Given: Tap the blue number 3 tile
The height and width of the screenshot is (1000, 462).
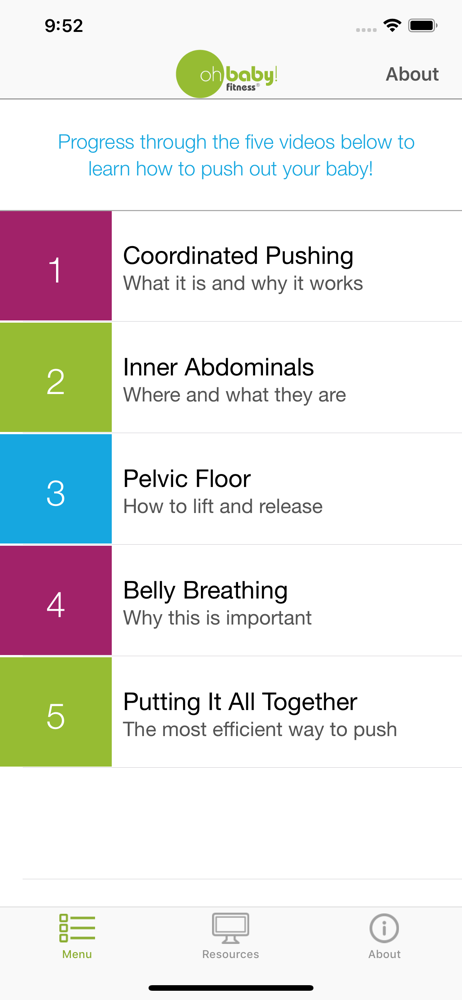Looking at the screenshot, I should click(56, 489).
